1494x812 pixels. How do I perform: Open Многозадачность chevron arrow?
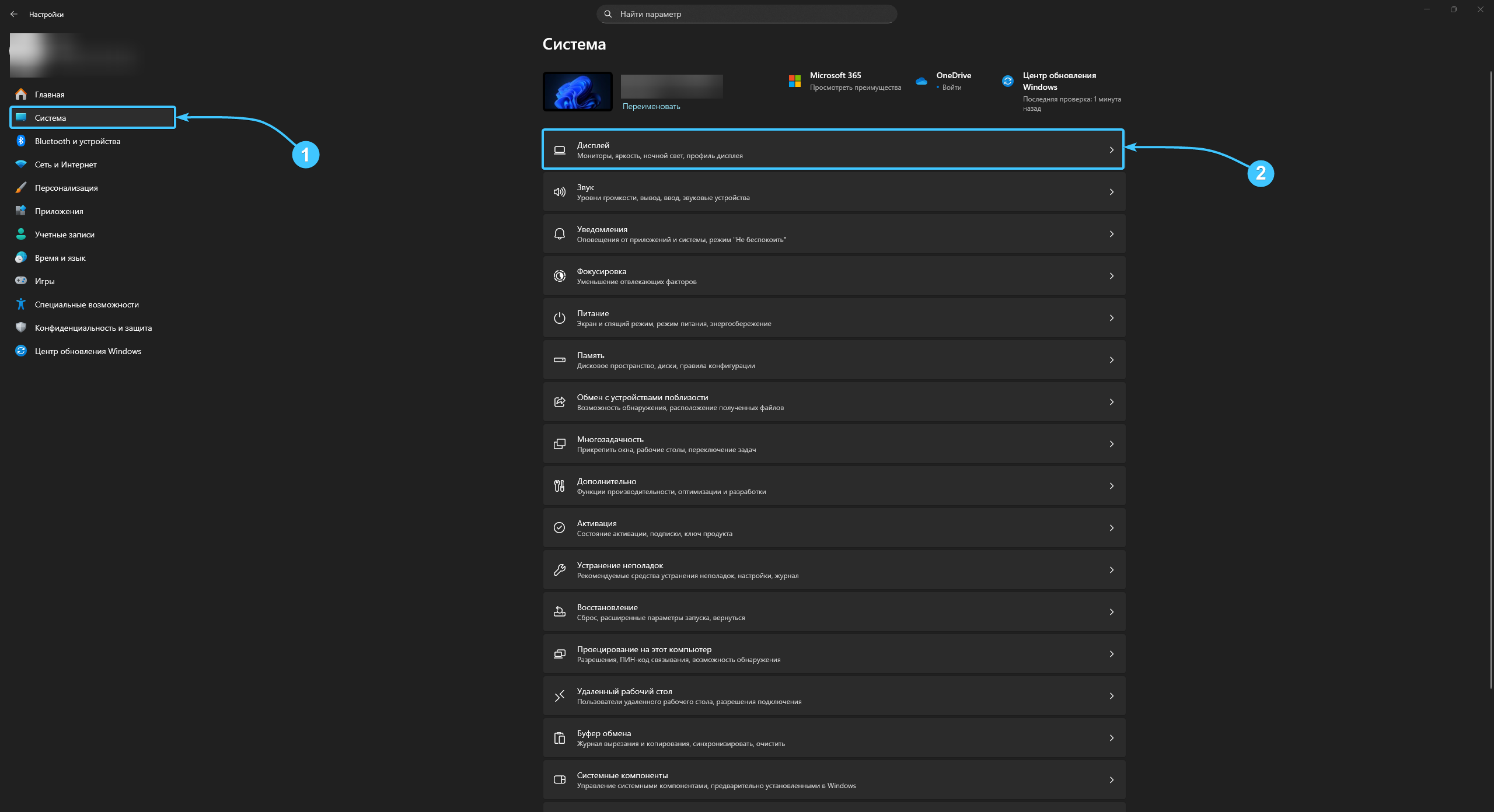pyautogui.click(x=1111, y=444)
